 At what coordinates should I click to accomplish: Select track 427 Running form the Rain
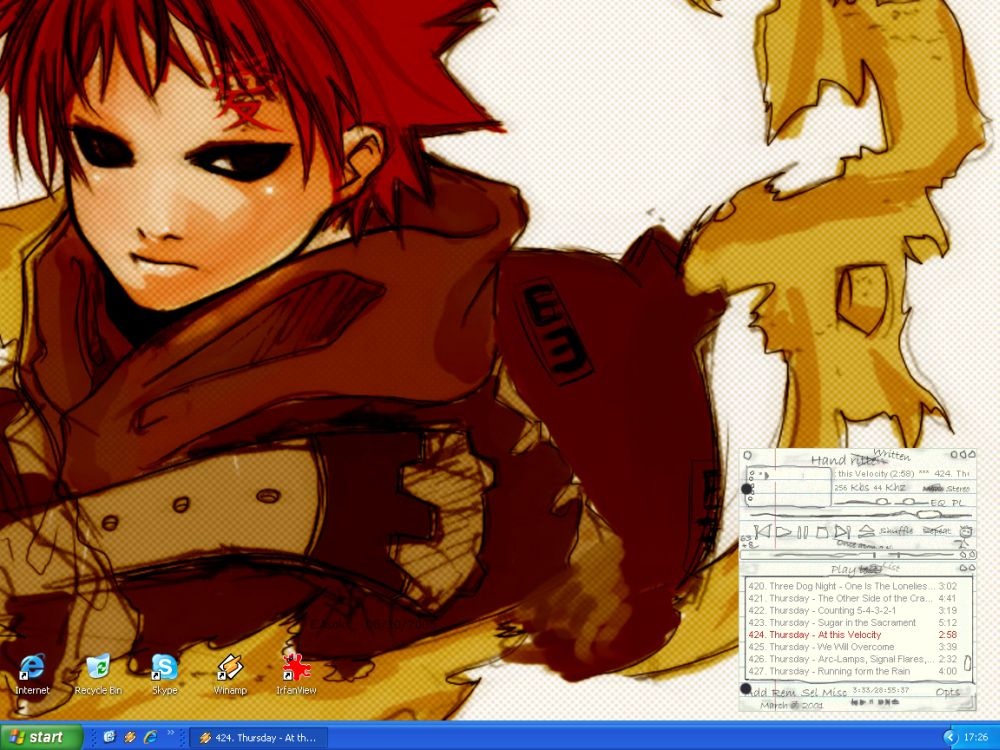pyautogui.click(x=853, y=671)
